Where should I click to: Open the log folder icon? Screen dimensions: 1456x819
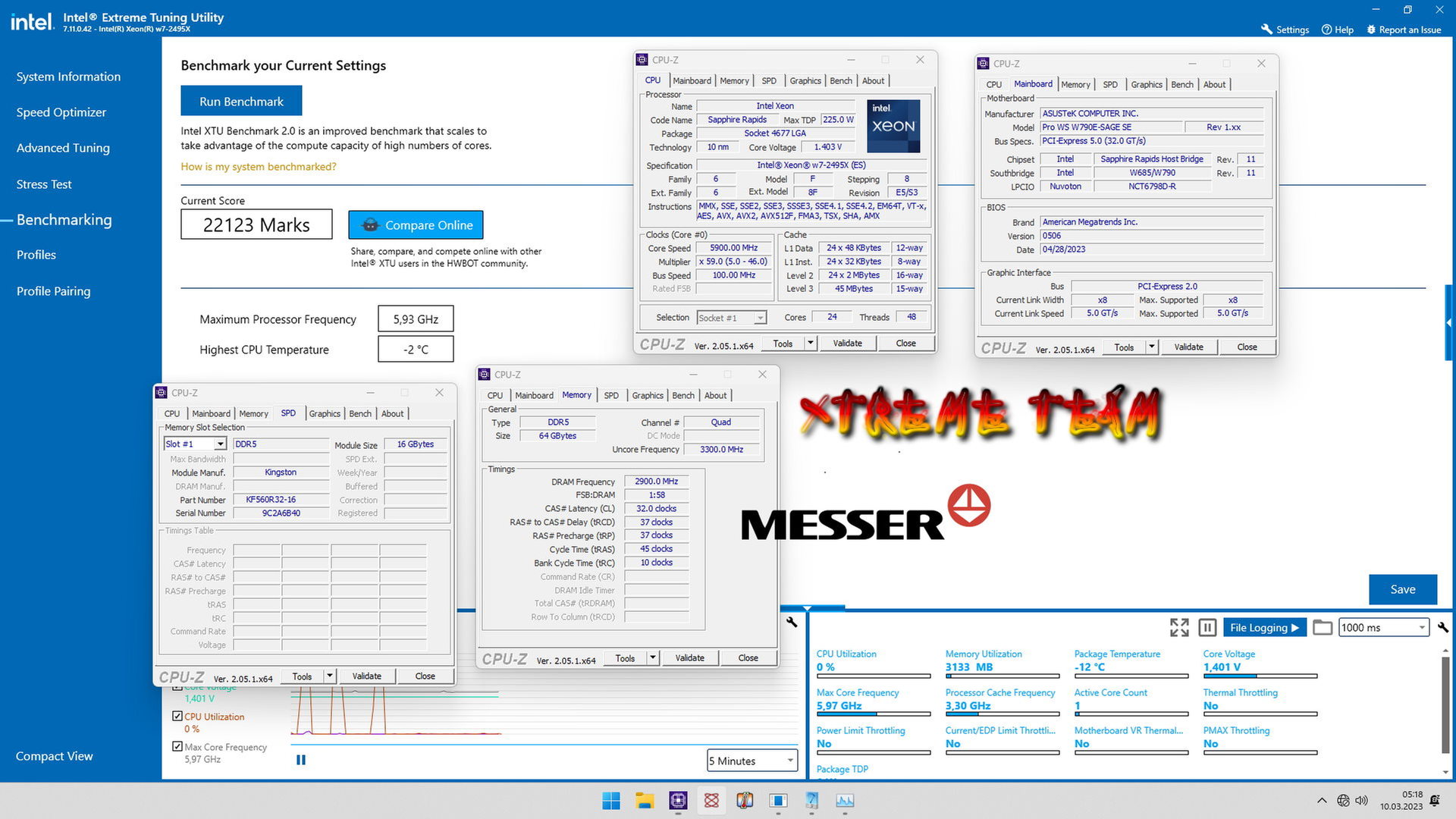(1323, 627)
